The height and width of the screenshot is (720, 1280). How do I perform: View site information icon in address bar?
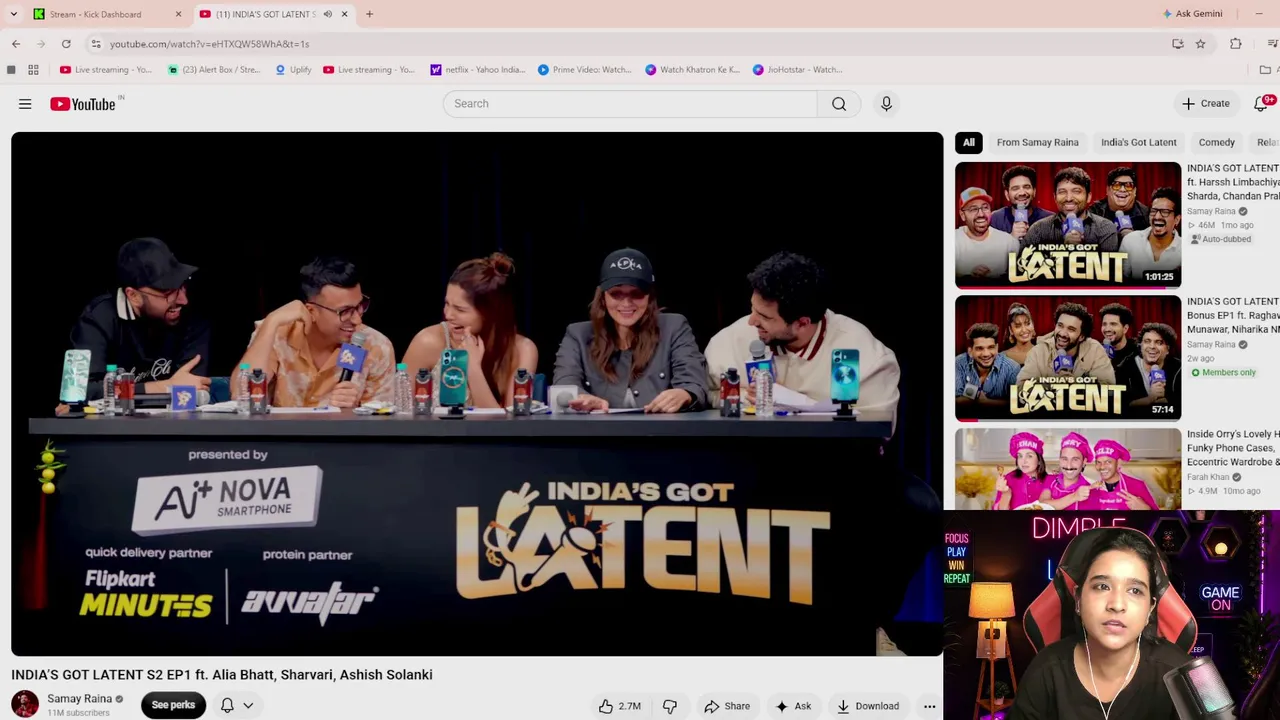pyautogui.click(x=96, y=44)
